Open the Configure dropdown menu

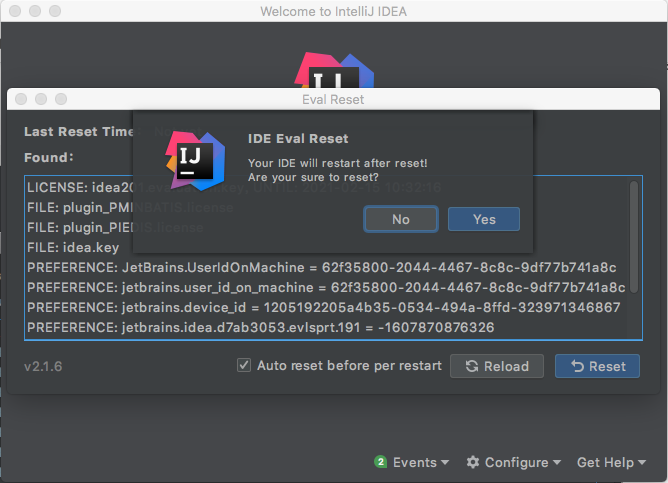click(513, 462)
